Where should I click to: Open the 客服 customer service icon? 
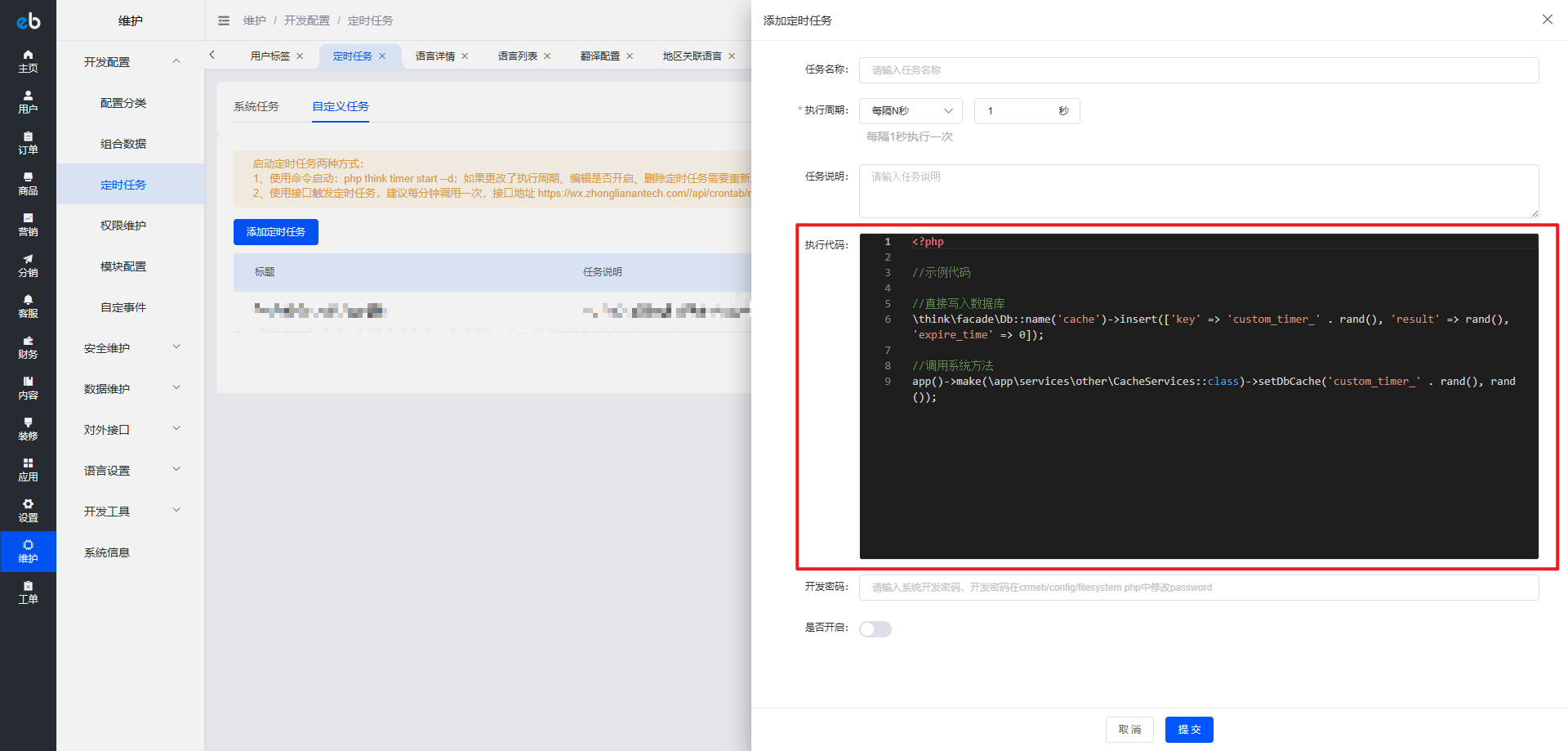pyautogui.click(x=28, y=306)
